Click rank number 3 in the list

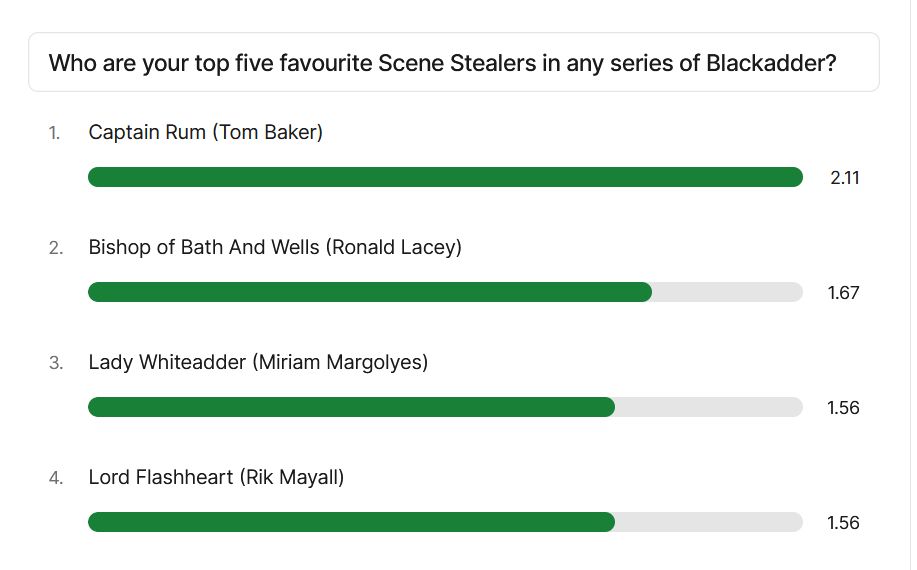(56, 363)
